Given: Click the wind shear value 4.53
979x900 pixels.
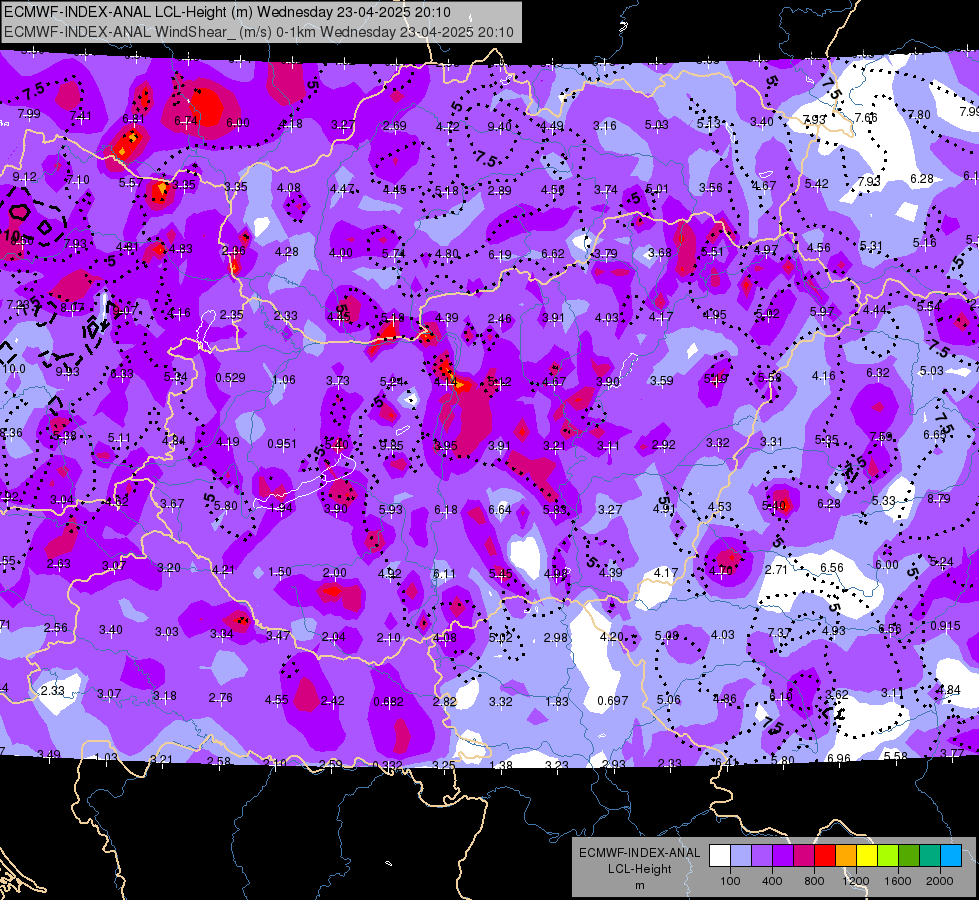Looking at the screenshot, I should pos(719,507).
